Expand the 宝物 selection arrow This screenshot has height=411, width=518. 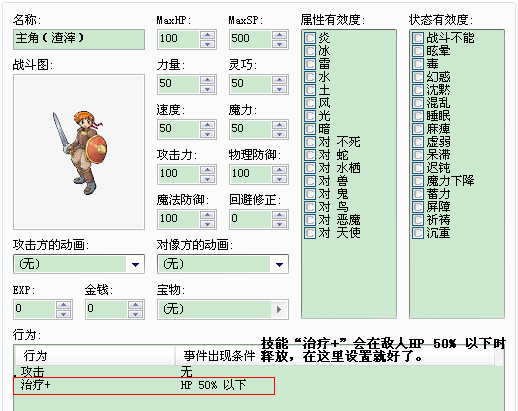click(x=279, y=310)
